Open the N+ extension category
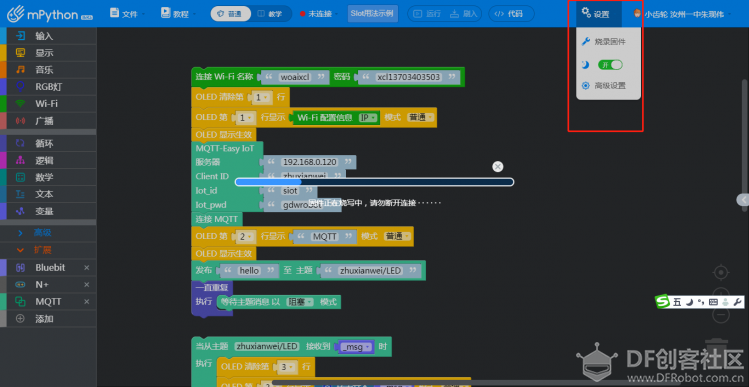Screen dimensions: 749x387 [x=48, y=285]
